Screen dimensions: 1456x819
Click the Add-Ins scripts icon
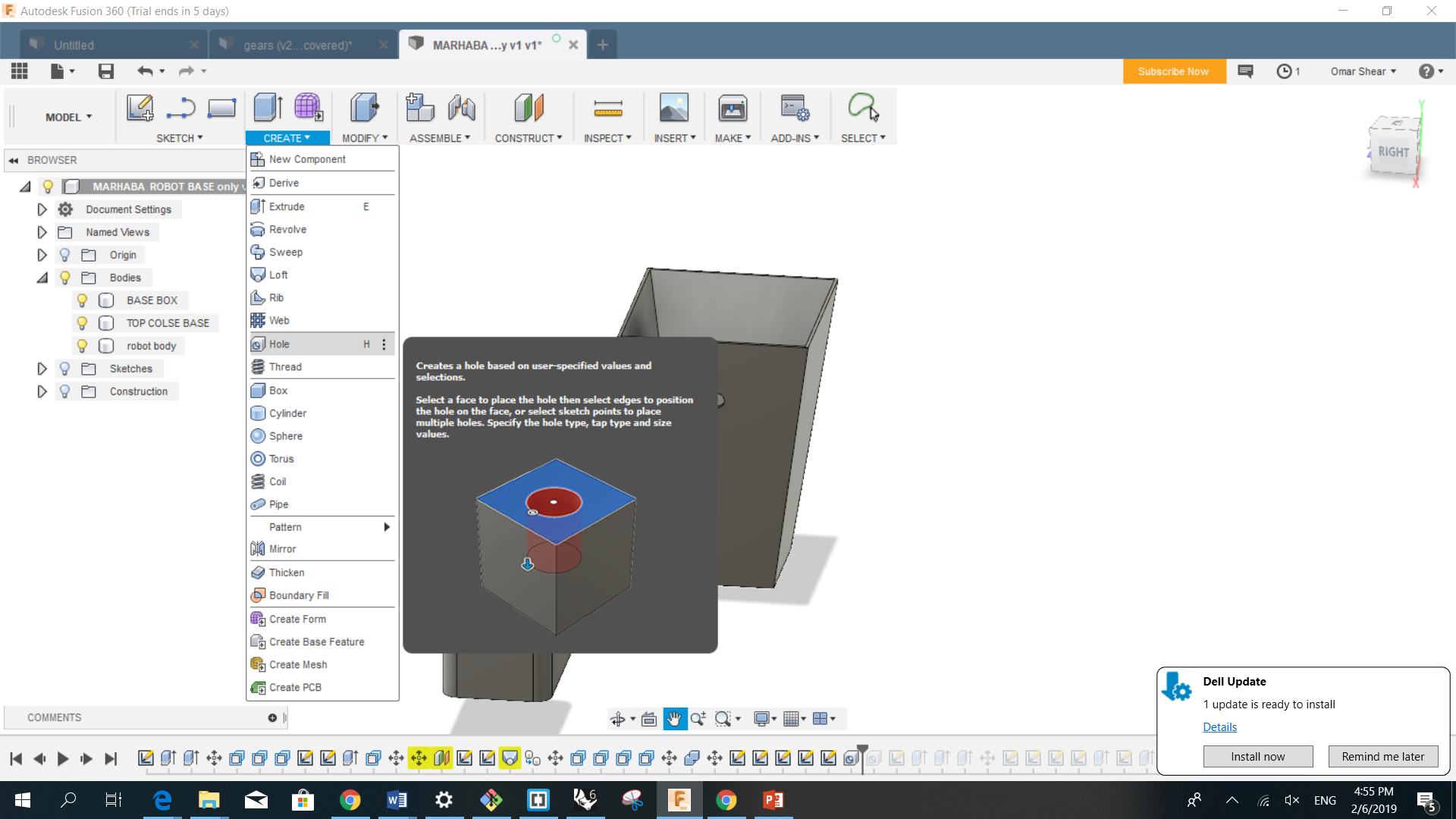point(795,108)
